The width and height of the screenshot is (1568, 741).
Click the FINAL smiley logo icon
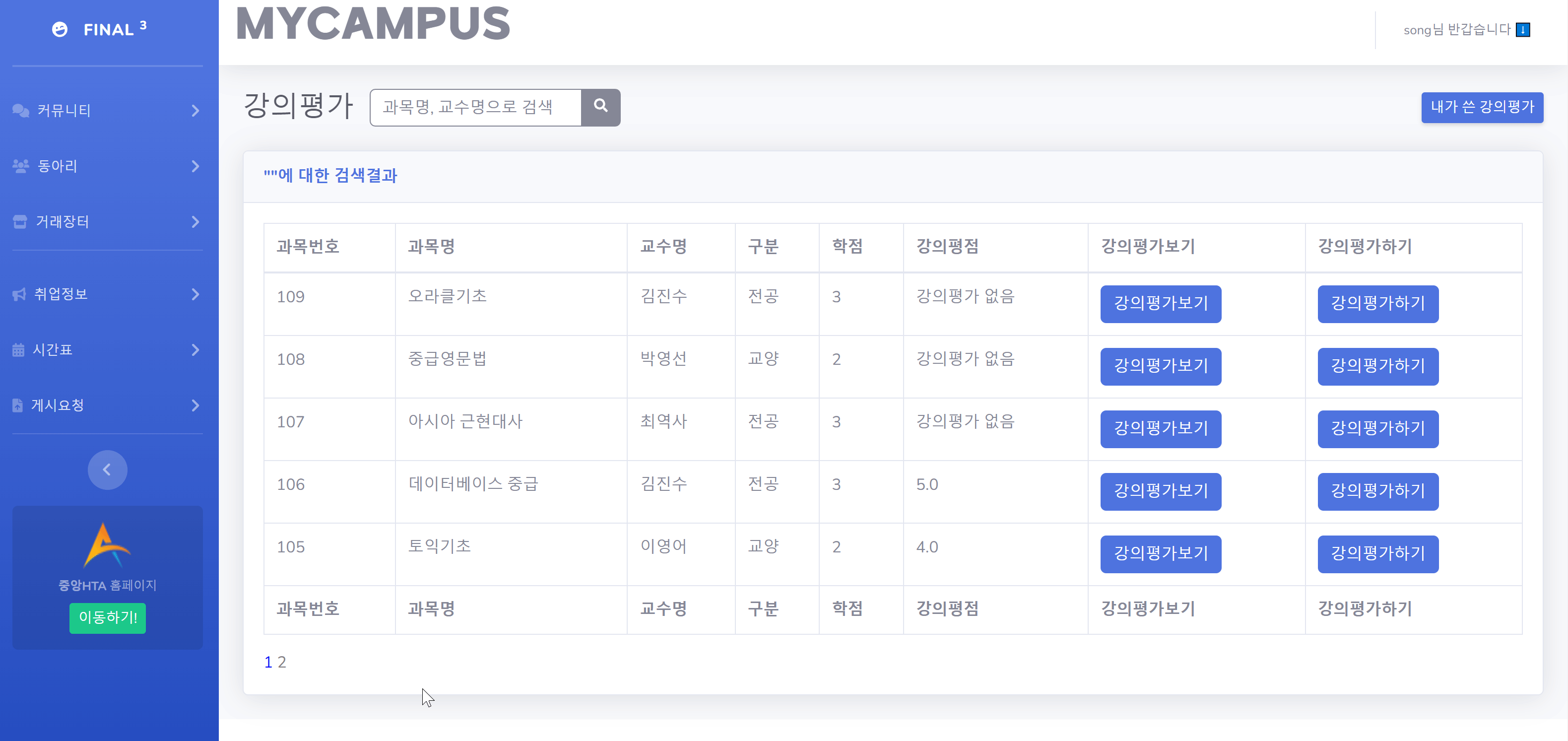60,29
